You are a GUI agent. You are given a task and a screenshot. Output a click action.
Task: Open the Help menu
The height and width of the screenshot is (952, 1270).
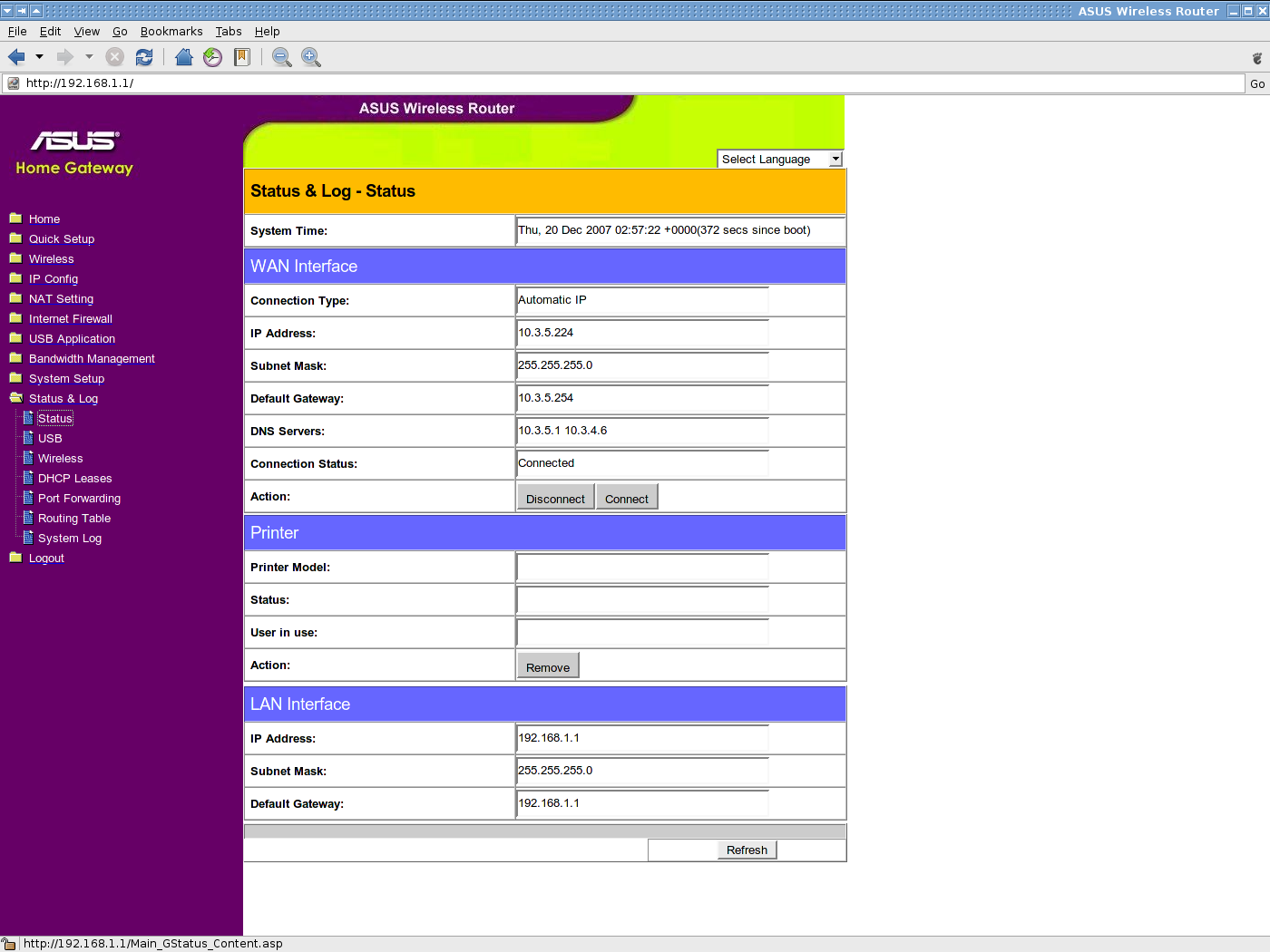267,31
